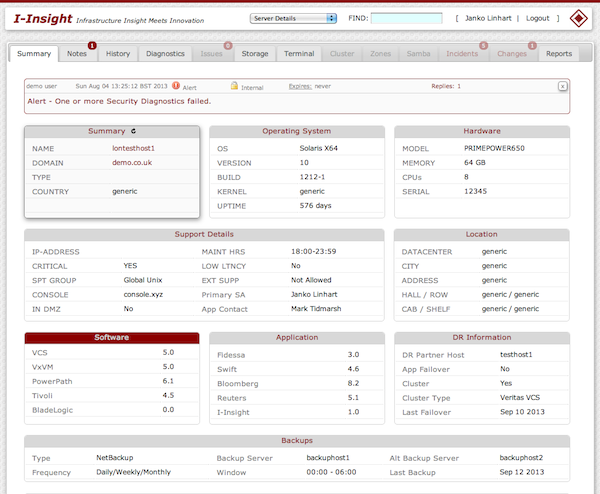
Task: Open the demo.co.uk domain link
Action: click(x=131, y=162)
